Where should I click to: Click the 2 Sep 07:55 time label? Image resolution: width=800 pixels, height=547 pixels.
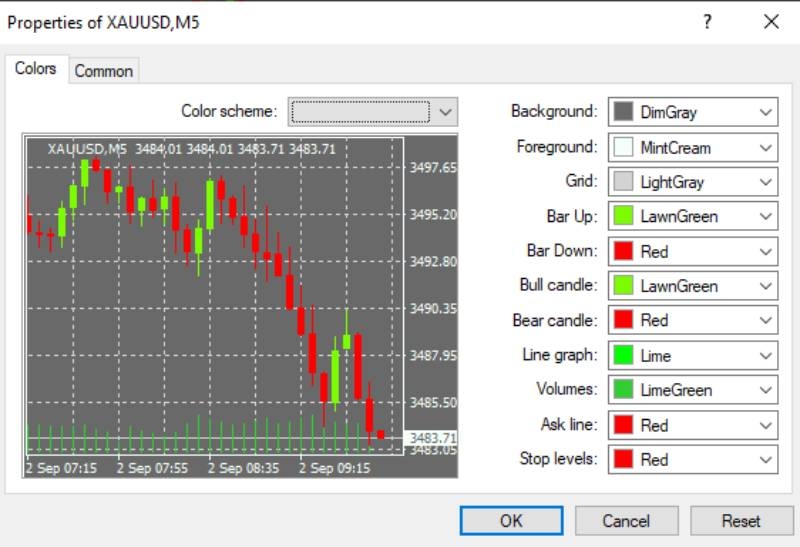(x=153, y=468)
